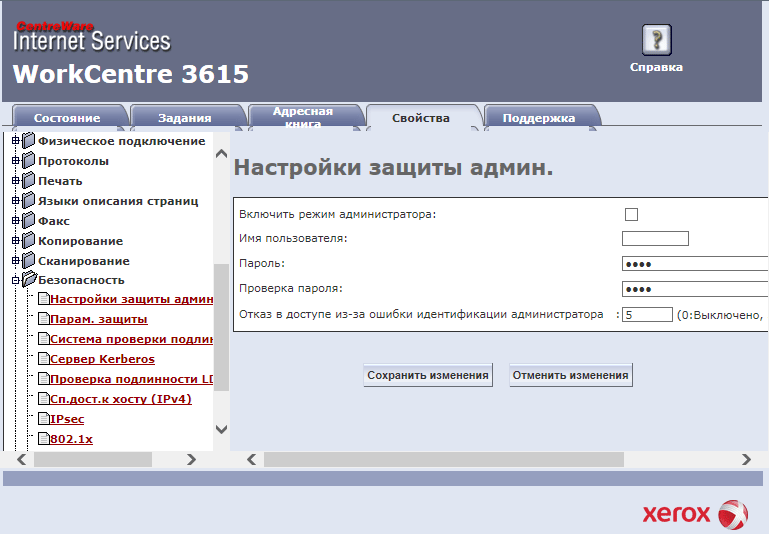The width and height of the screenshot is (769, 534).
Task: Open the Настройки защиты админ link
Action: (131, 299)
